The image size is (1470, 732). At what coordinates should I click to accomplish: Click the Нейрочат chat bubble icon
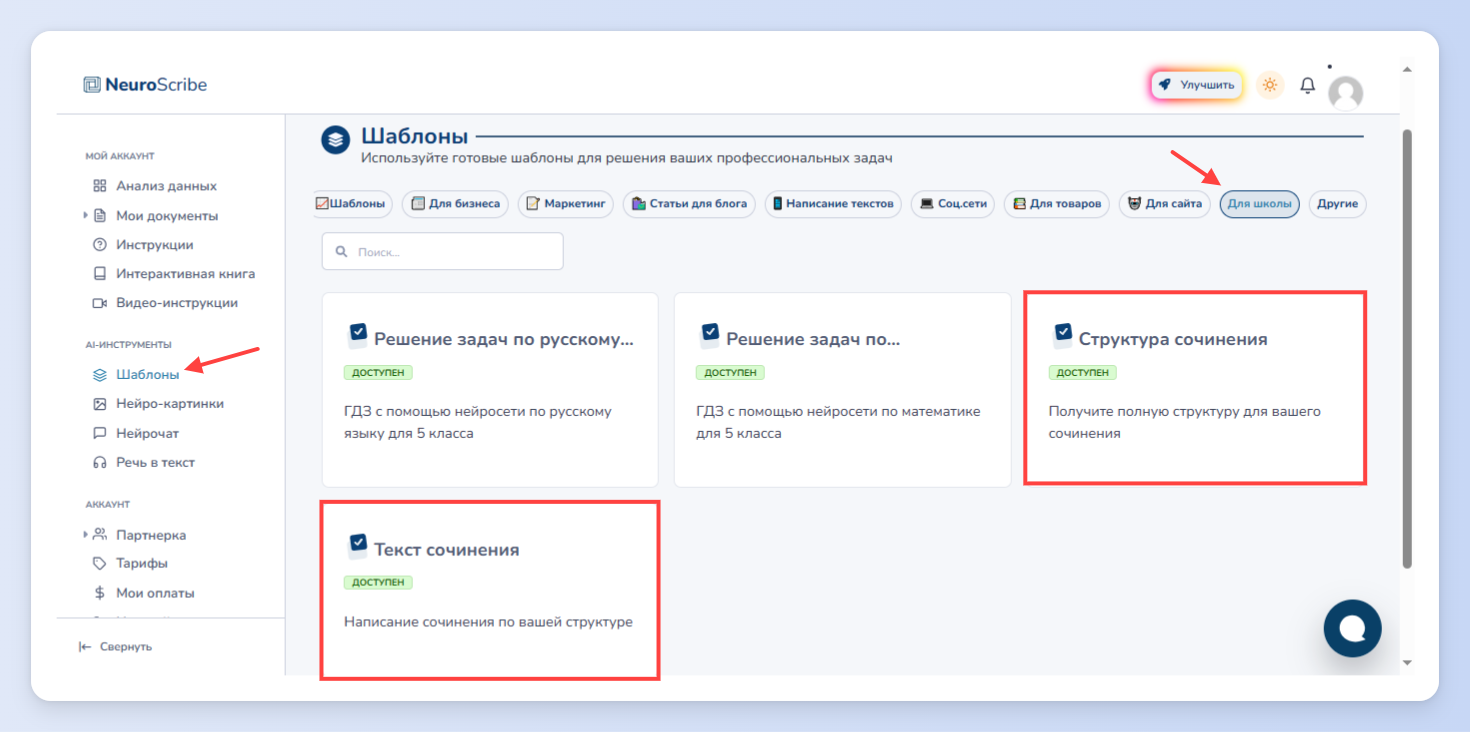[99, 433]
